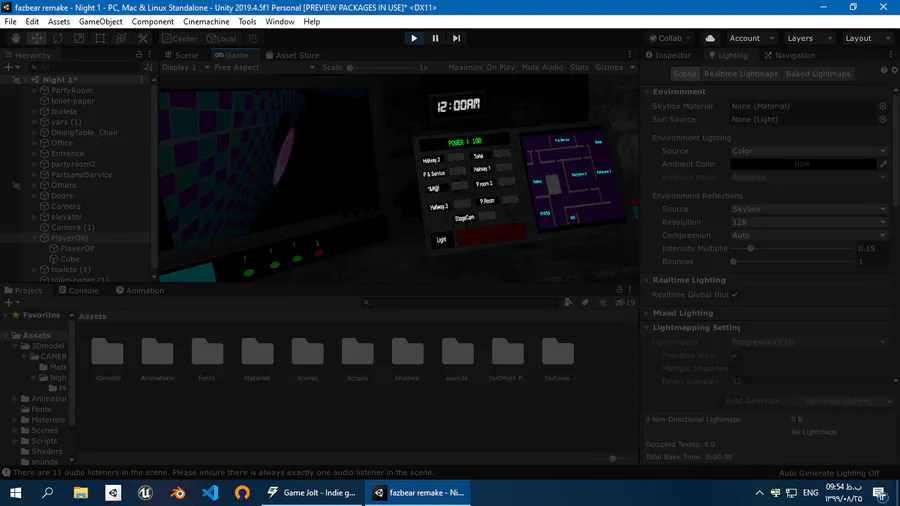Start Play mode
Screen dimensions: 900x506
pyautogui.click(x=414, y=38)
